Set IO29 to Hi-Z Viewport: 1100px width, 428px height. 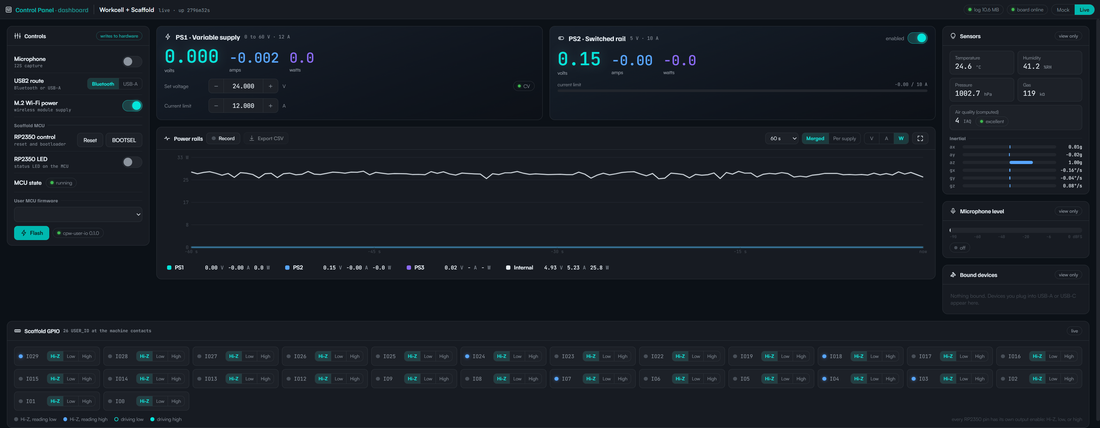click(x=55, y=356)
